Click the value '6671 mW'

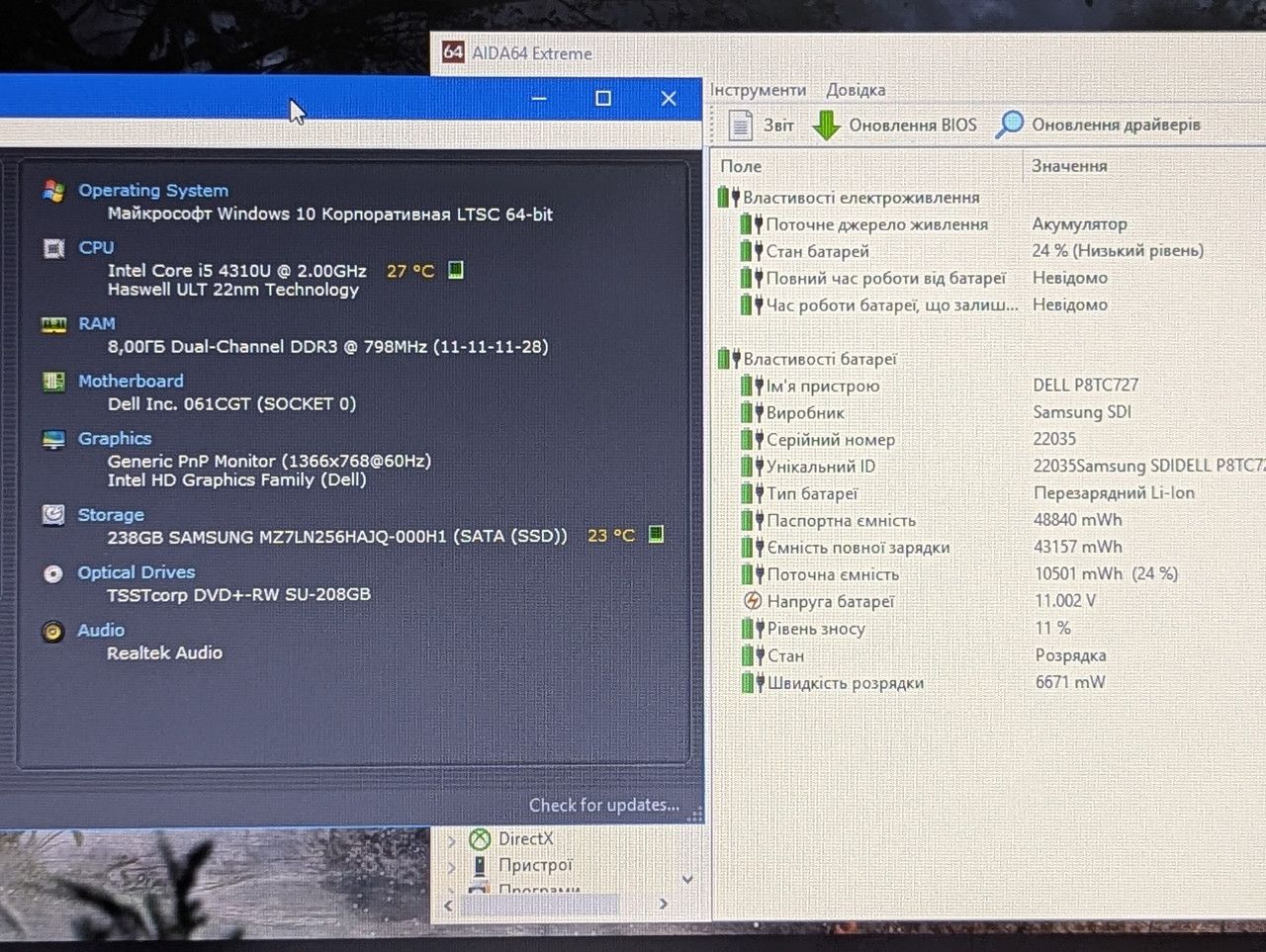[x=1070, y=682]
